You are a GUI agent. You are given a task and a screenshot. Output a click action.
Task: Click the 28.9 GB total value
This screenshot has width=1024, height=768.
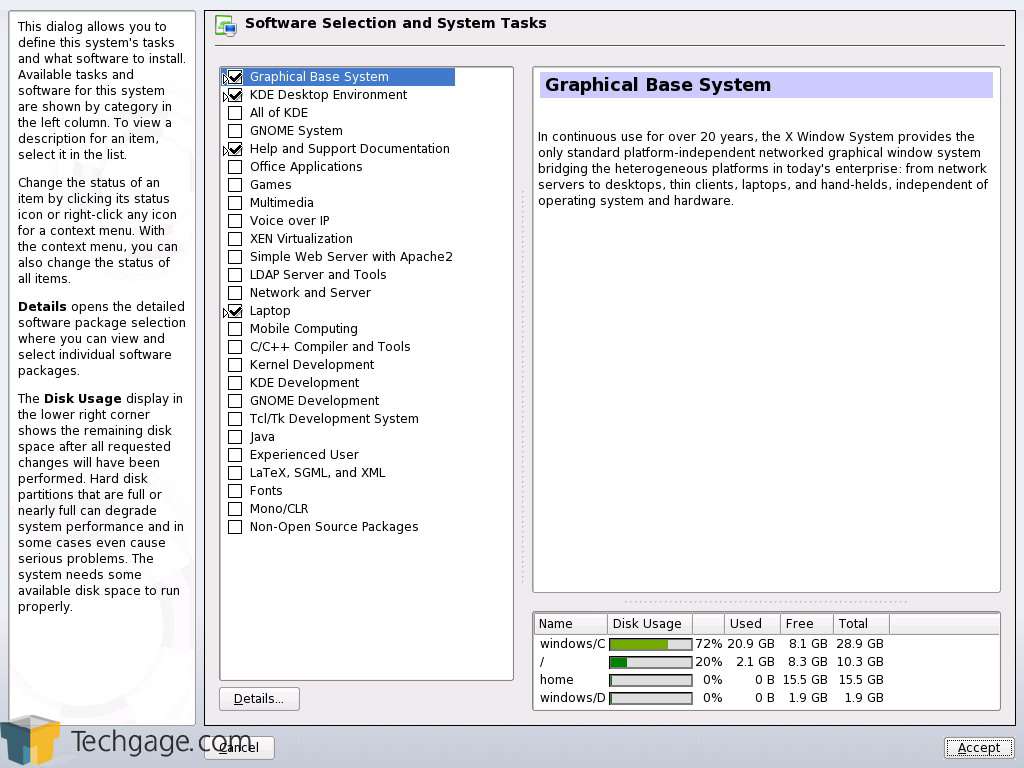pyautogui.click(x=861, y=644)
